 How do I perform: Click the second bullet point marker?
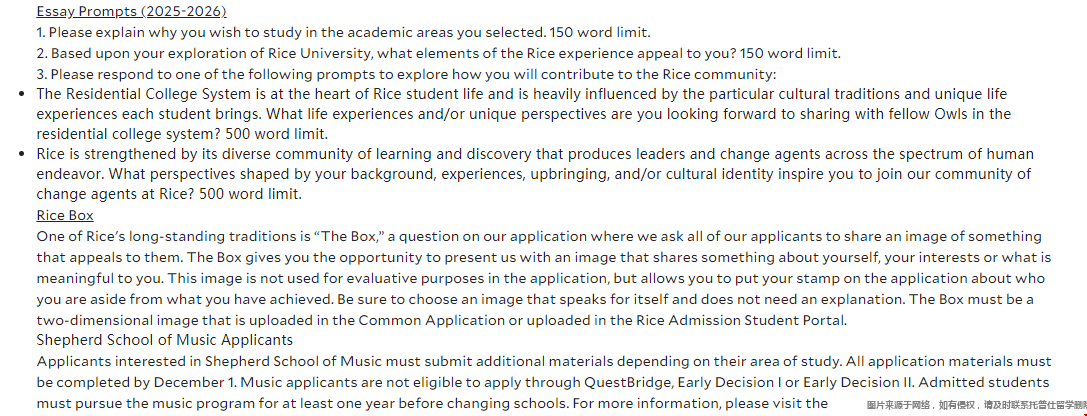(23, 155)
